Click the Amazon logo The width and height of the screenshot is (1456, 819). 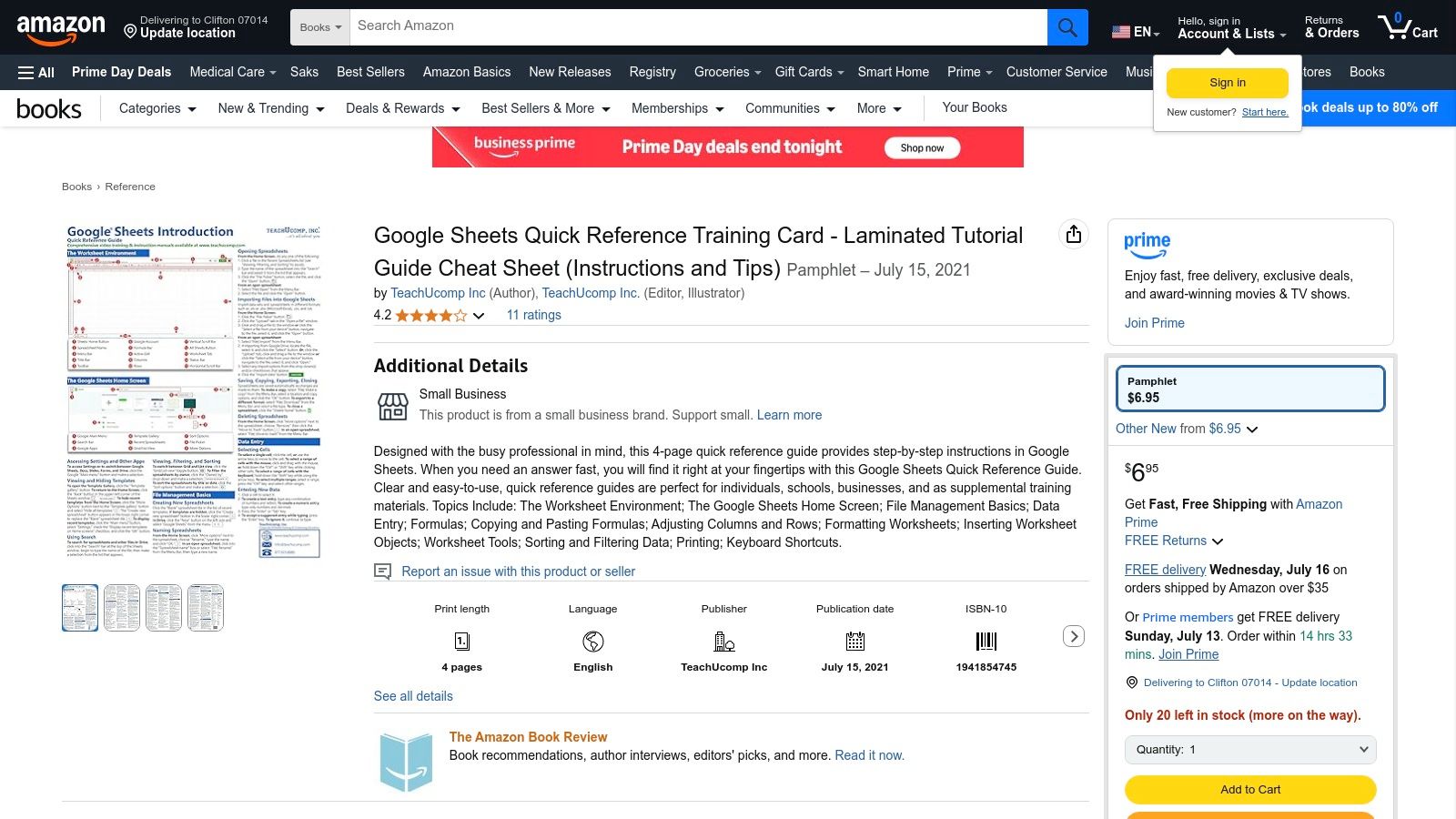click(61, 28)
